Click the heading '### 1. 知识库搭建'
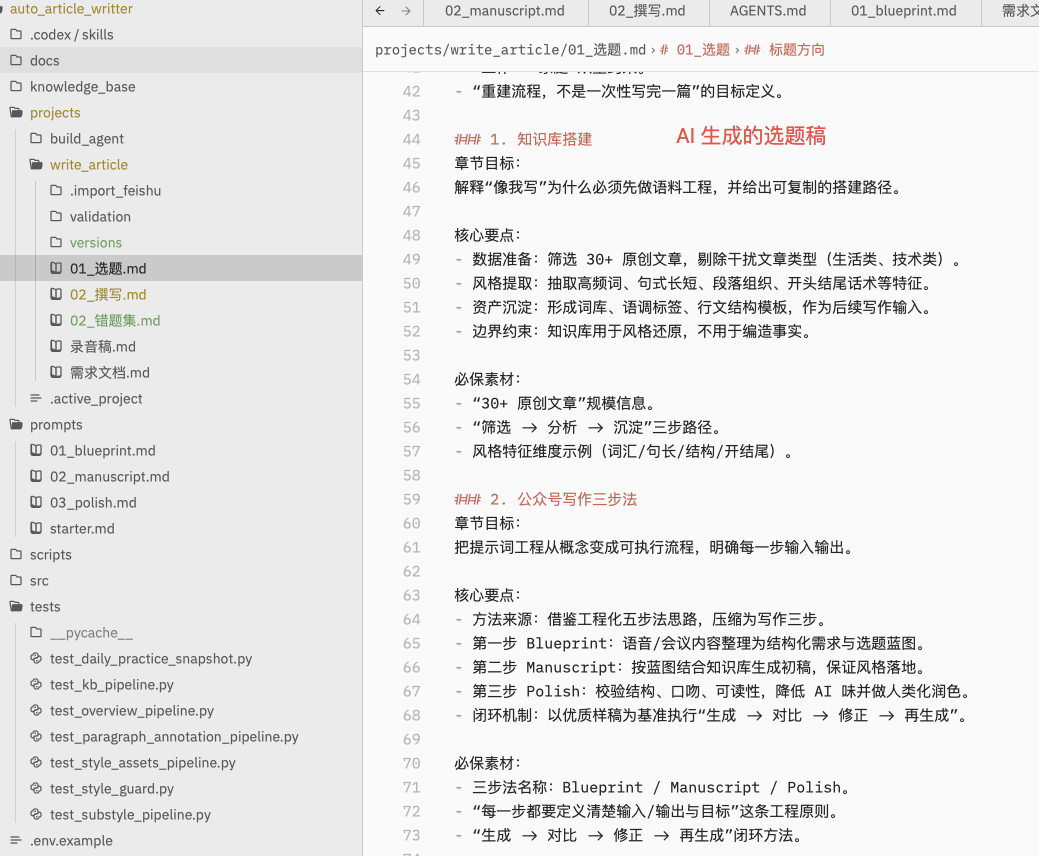The height and width of the screenshot is (856, 1039). coord(523,139)
